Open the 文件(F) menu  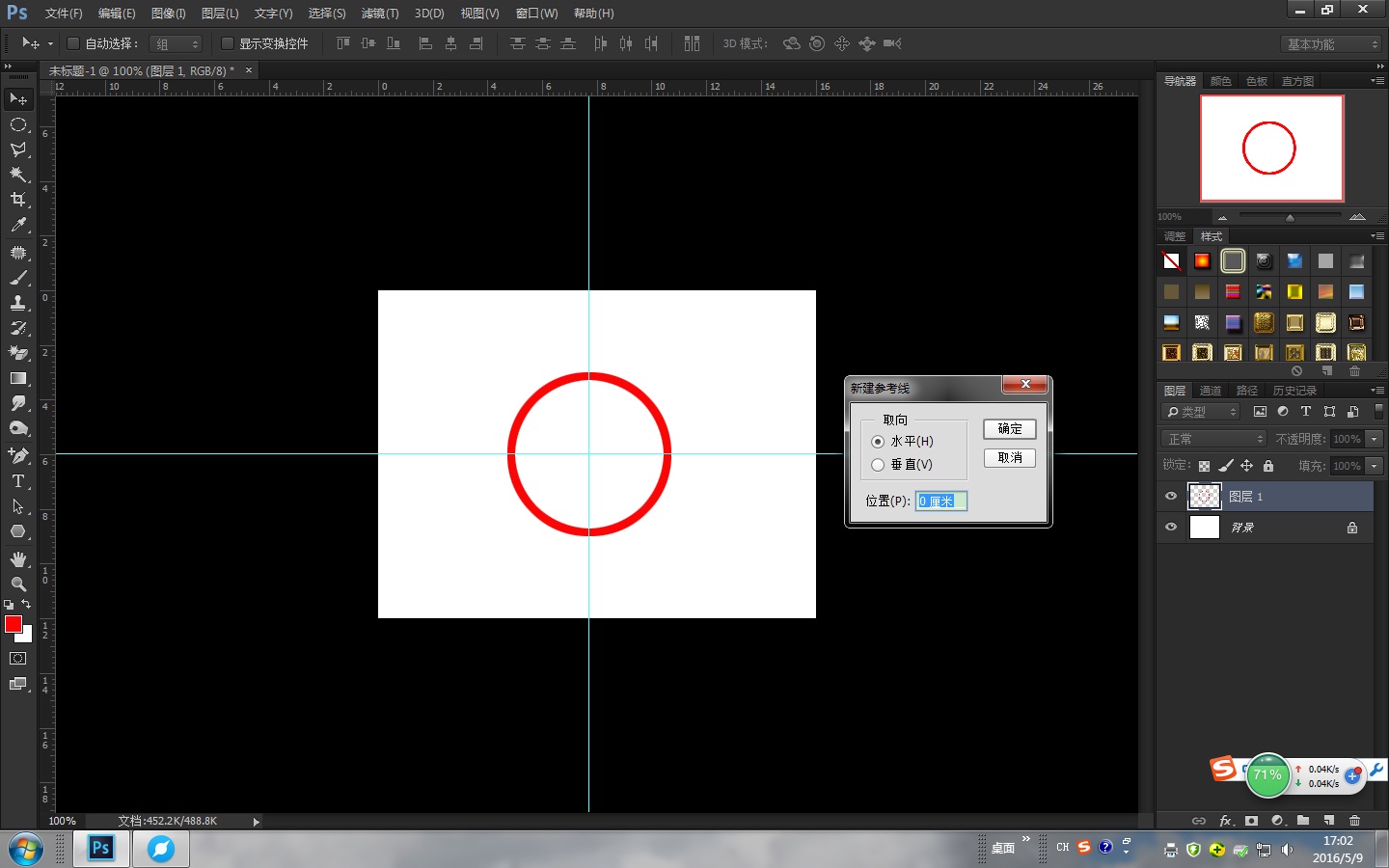[x=64, y=14]
